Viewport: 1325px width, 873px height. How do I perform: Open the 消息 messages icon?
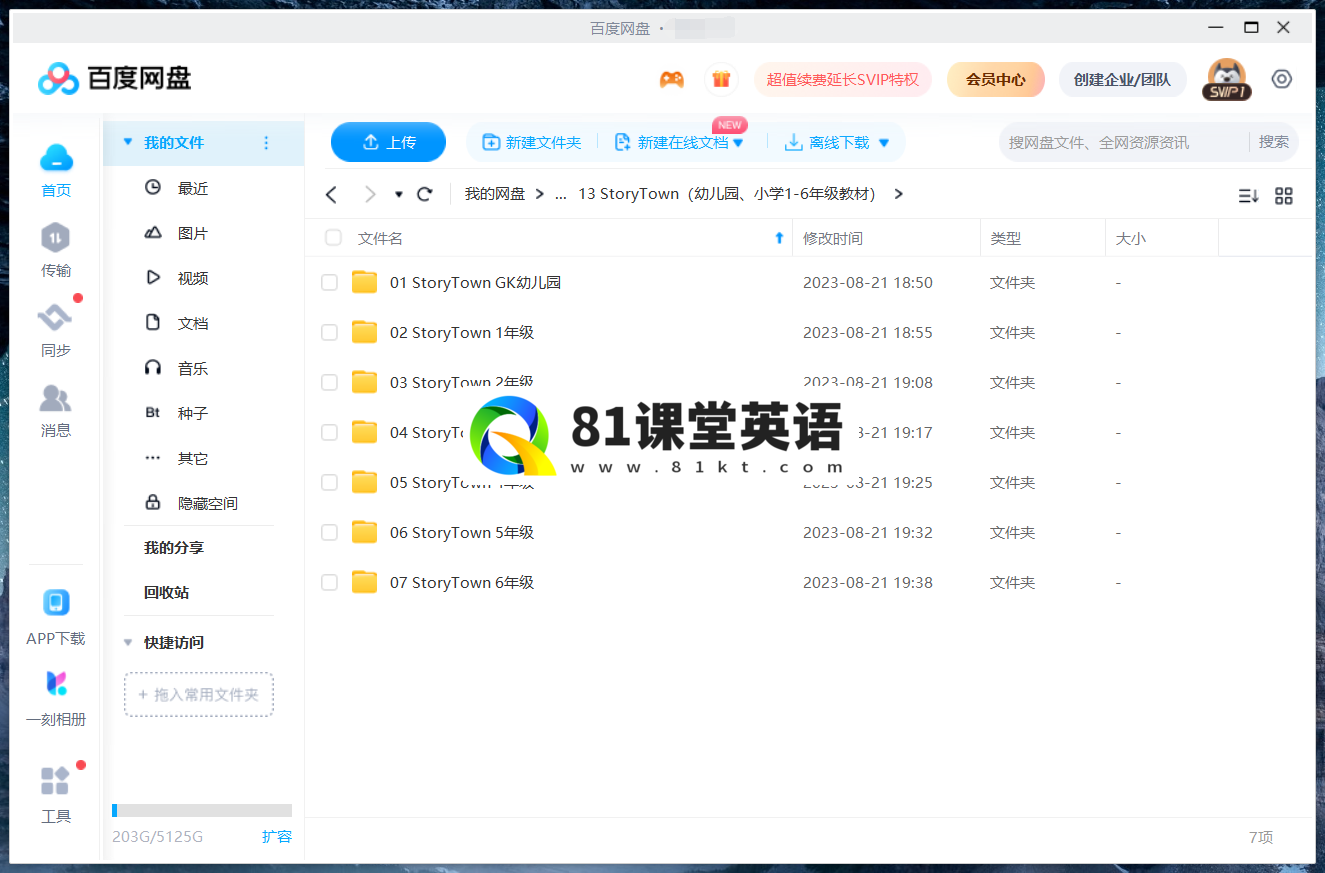click(x=56, y=398)
